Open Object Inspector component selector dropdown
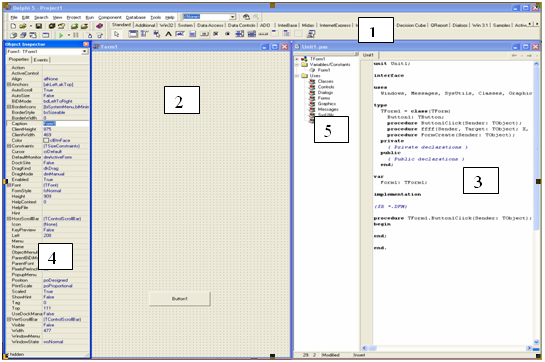 pos(84,51)
